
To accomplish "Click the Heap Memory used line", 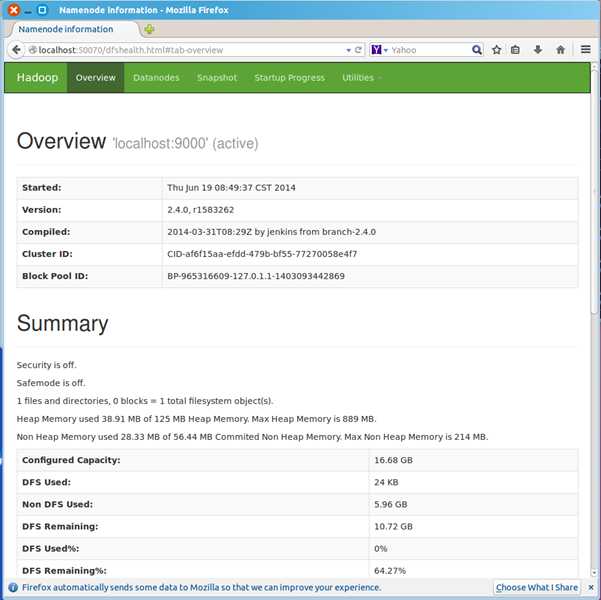I will coord(196,419).
